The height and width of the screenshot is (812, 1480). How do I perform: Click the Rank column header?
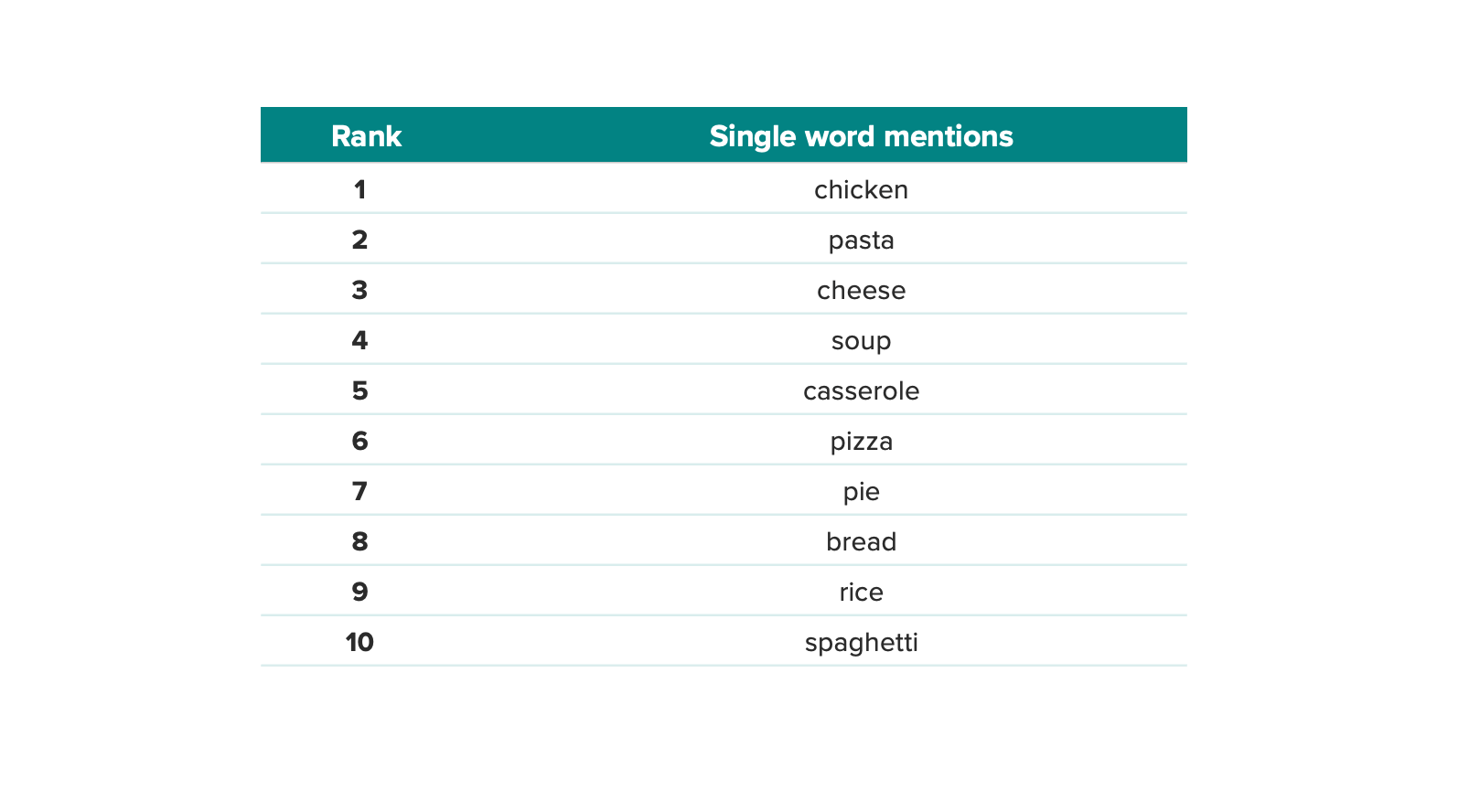tap(366, 136)
